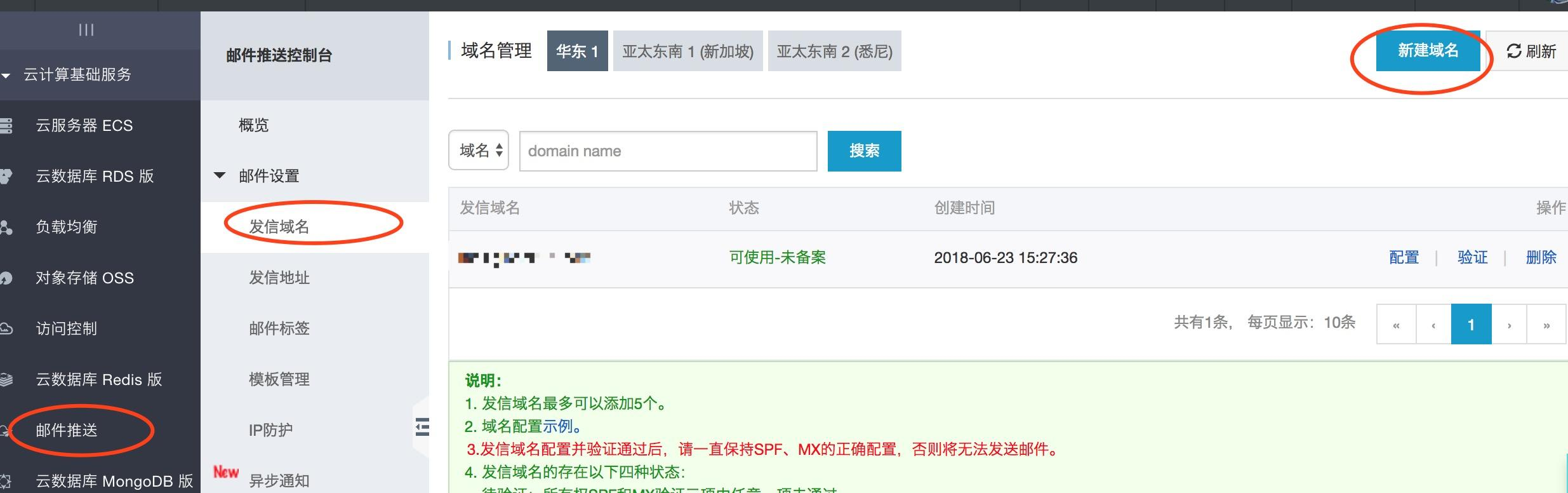The image size is (1568, 493).
Task: Click the 云服务器 ECS server icon
Action: (6, 126)
